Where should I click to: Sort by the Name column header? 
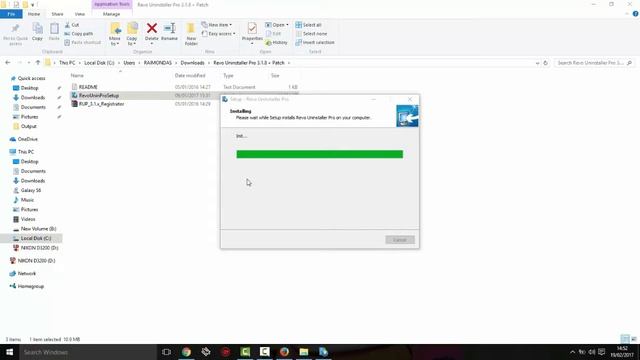[77, 76]
